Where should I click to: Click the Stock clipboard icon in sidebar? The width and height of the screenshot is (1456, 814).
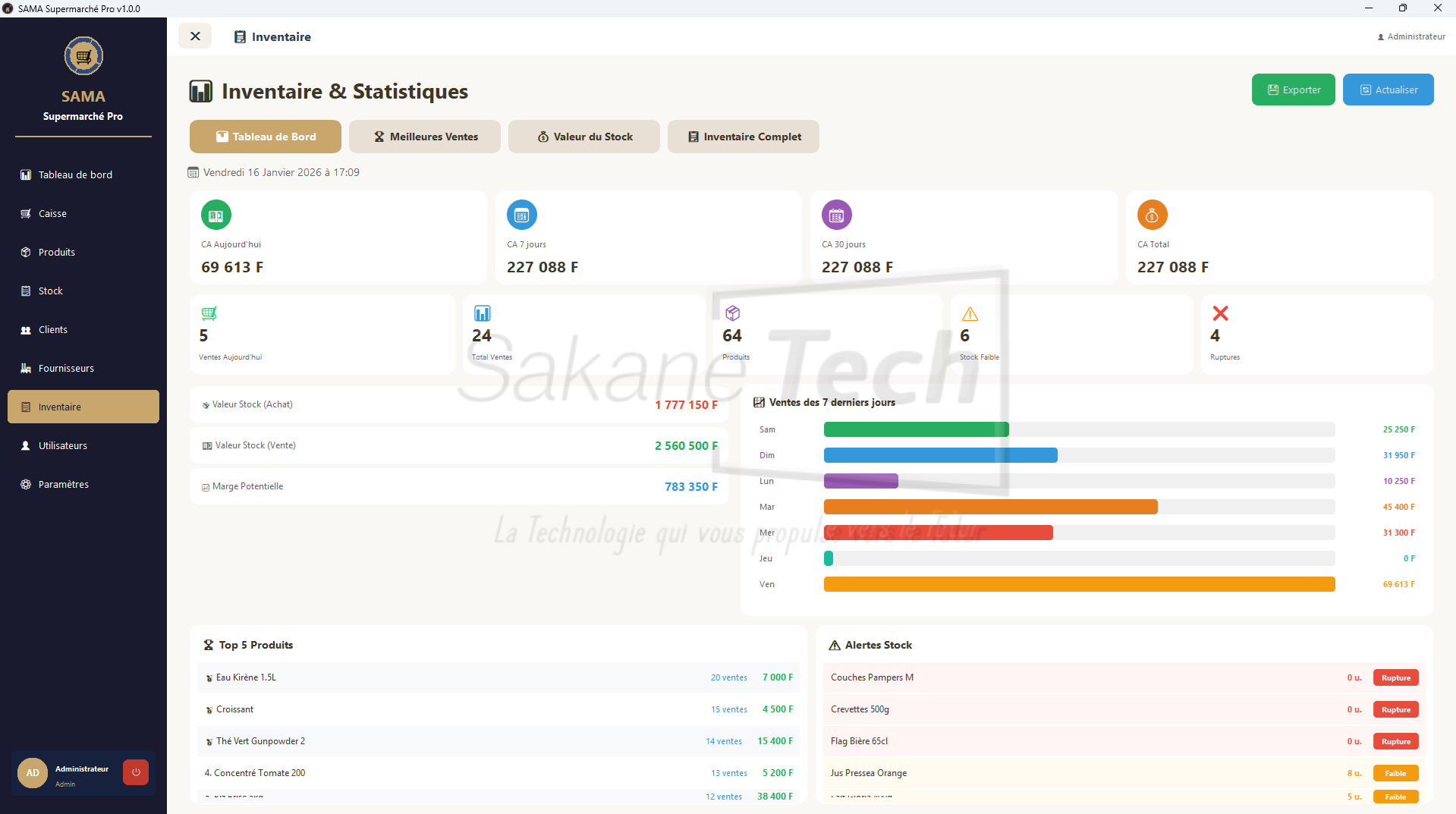[26, 291]
